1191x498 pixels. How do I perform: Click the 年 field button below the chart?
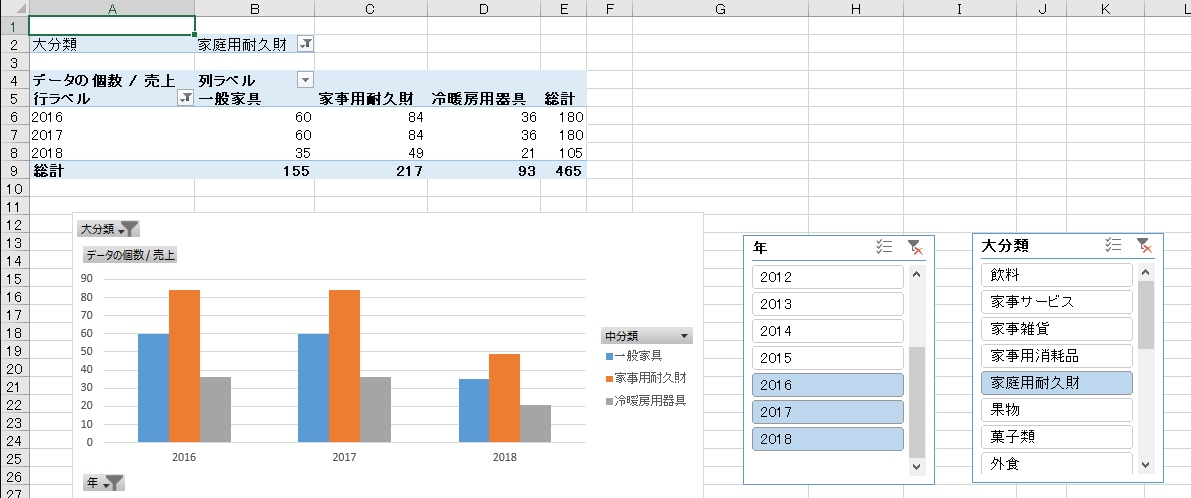coord(103,483)
